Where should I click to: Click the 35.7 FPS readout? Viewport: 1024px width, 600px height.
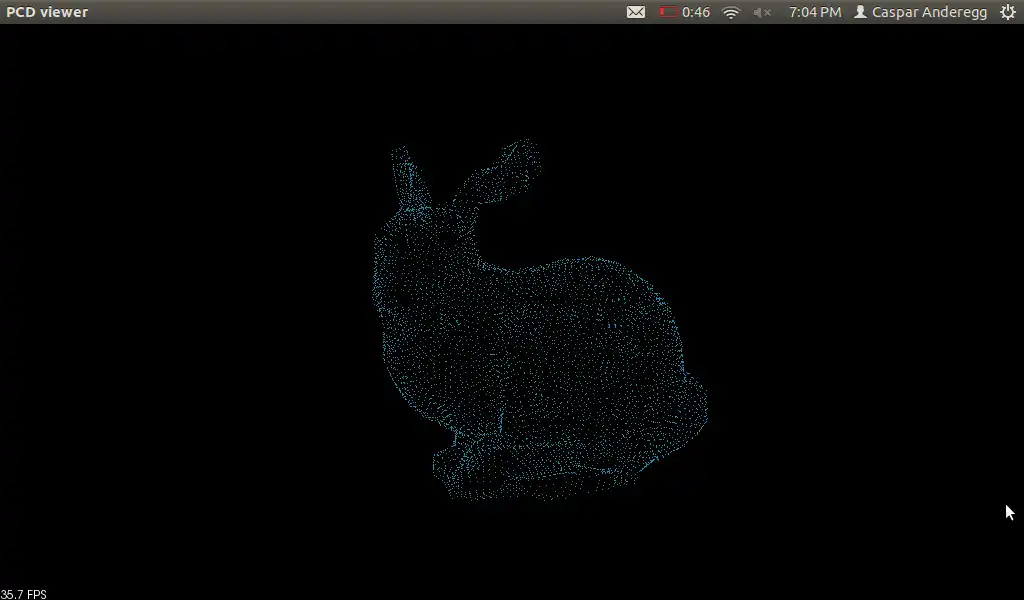pos(24,594)
